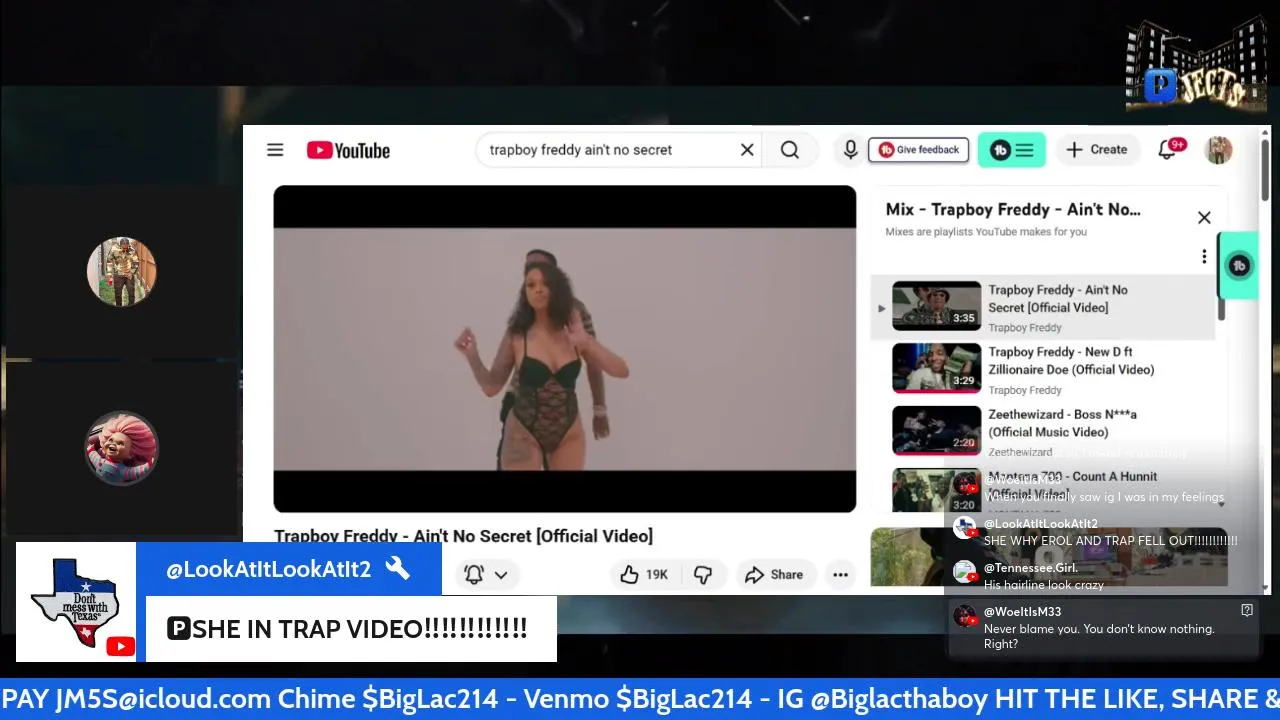Open the Mix playlist three-dot options
The width and height of the screenshot is (1280, 720).
pyautogui.click(x=1204, y=257)
